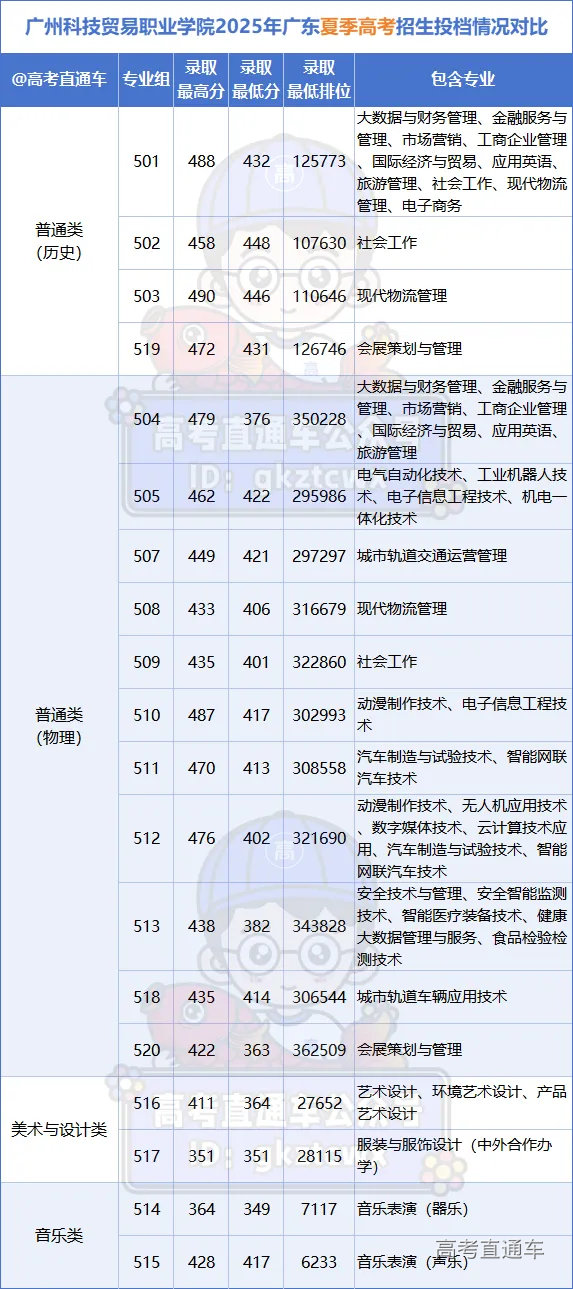
Task: Click the 录取最低分 column header
Action: (256, 79)
